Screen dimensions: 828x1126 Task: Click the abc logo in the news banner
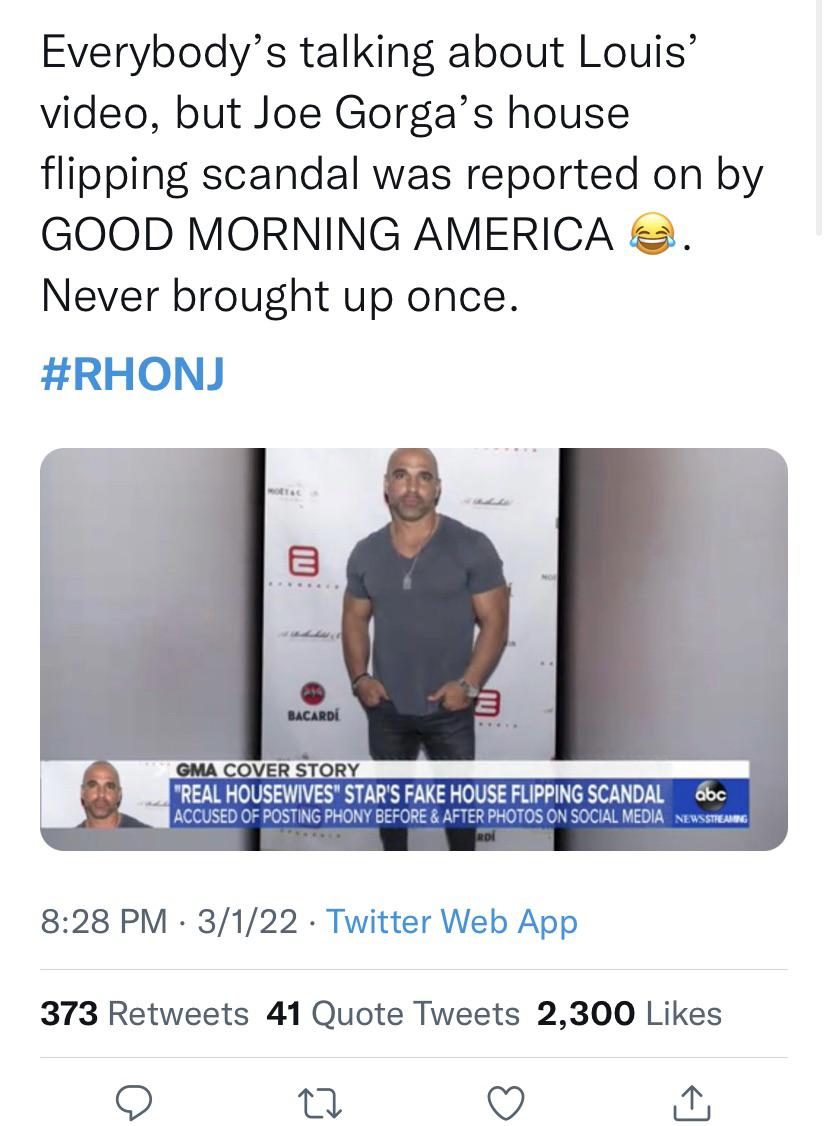[711, 793]
